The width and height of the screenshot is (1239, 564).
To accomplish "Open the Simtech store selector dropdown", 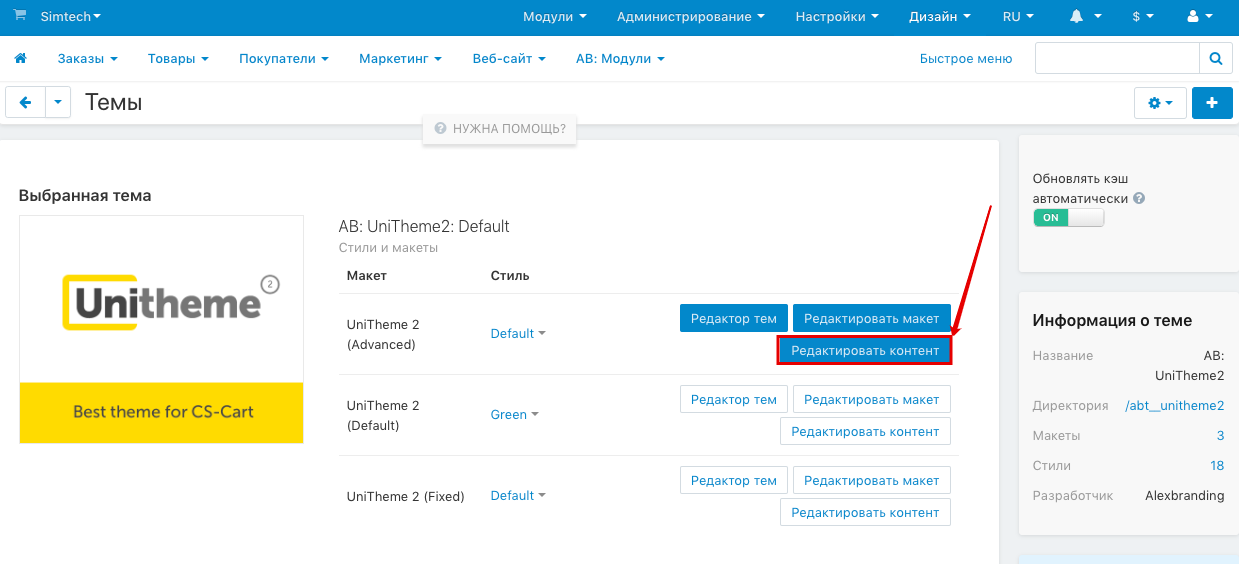I will [70, 17].
